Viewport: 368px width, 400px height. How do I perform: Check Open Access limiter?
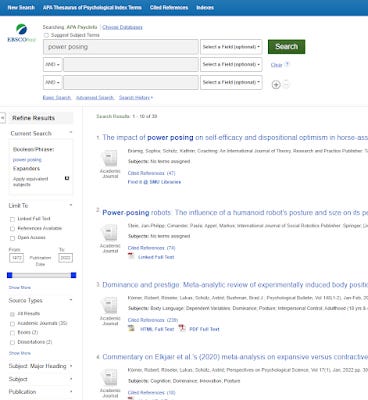click(x=12, y=238)
